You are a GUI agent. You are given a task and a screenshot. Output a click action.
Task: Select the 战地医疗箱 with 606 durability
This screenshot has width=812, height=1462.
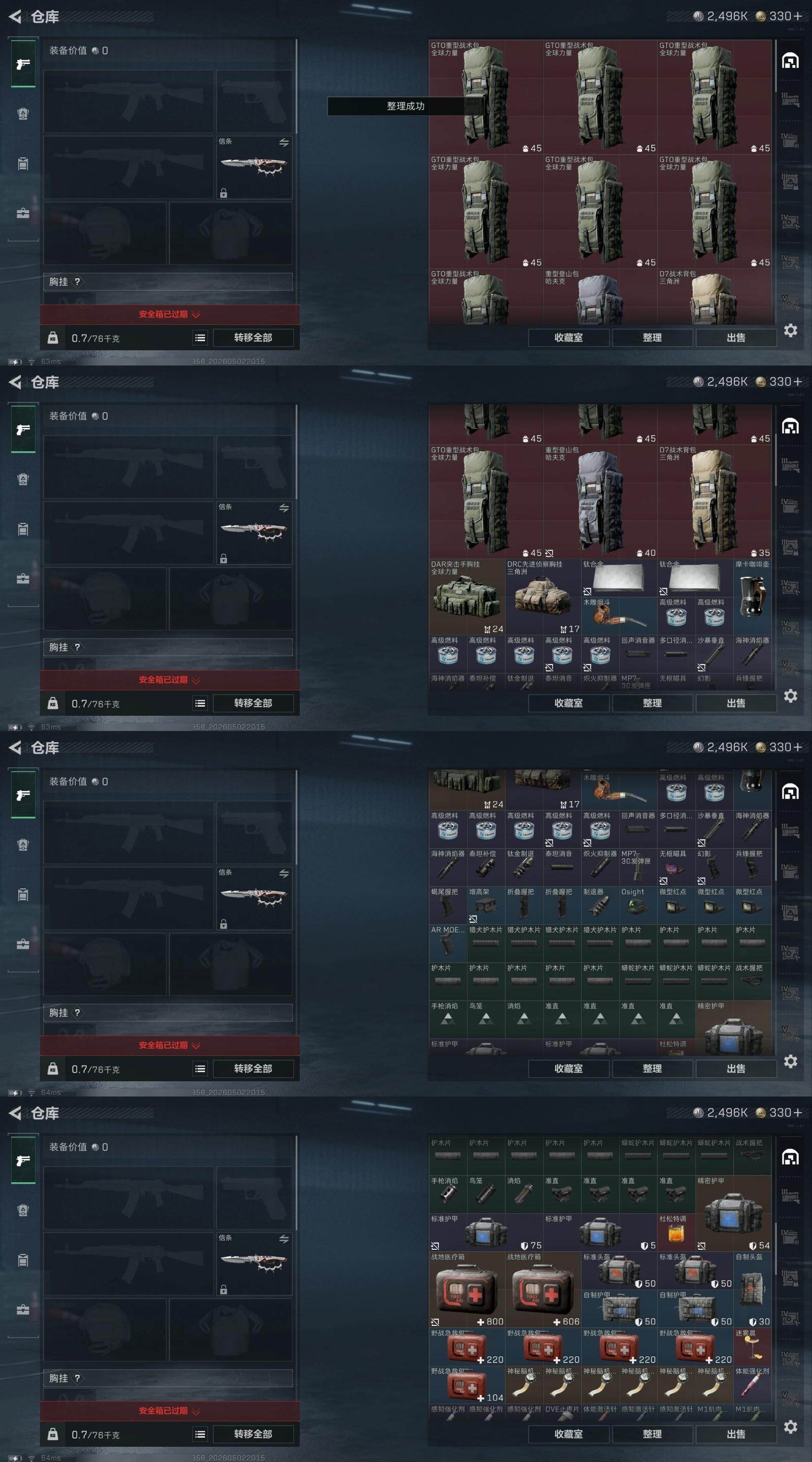coord(543,1289)
